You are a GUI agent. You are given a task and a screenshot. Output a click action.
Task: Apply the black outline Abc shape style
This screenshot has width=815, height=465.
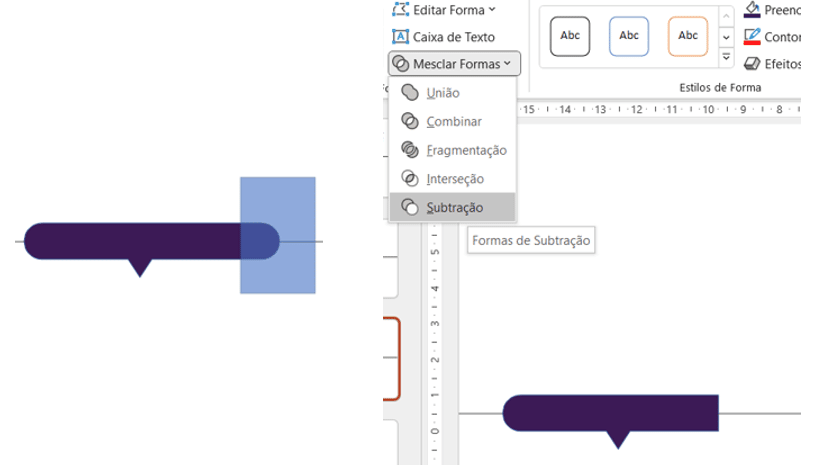point(570,36)
